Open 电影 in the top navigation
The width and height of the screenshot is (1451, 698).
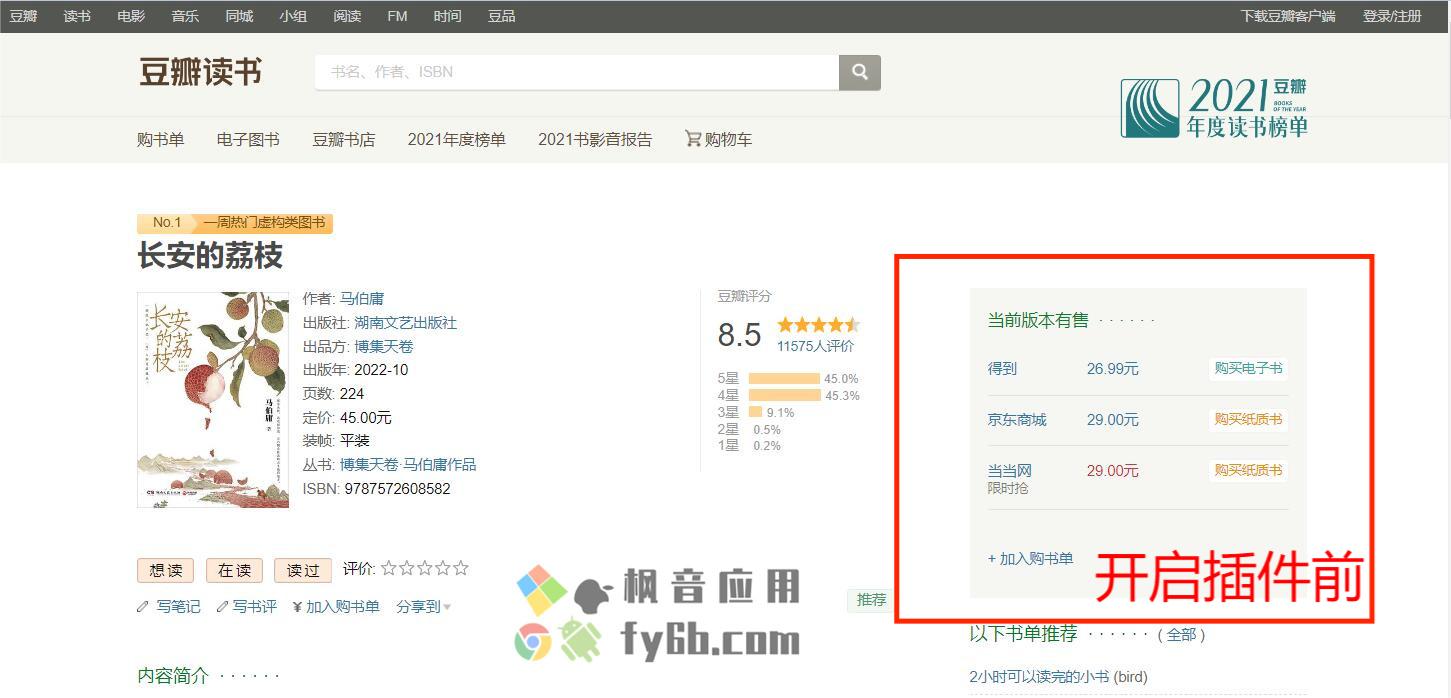pyautogui.click(x=131, y=16)
